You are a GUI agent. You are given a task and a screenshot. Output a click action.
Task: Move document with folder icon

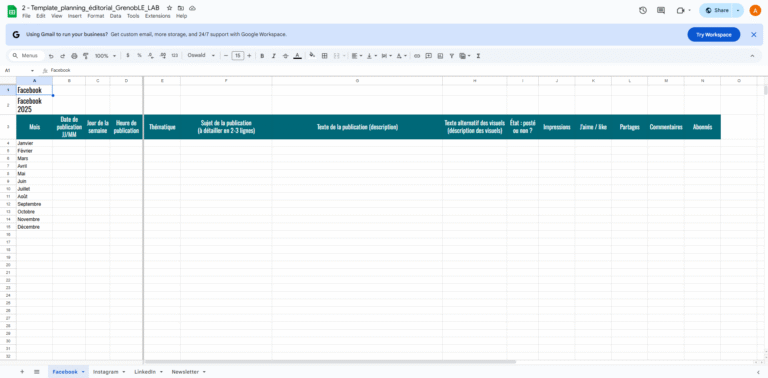point(181,8)
